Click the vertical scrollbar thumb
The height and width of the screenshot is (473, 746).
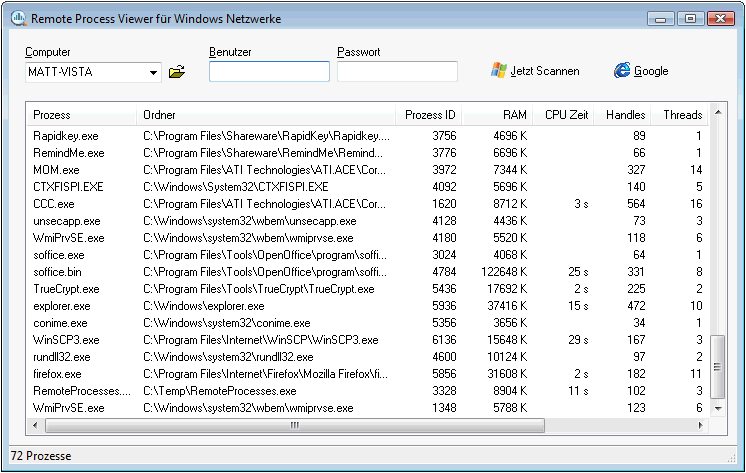tap(717, 367)
